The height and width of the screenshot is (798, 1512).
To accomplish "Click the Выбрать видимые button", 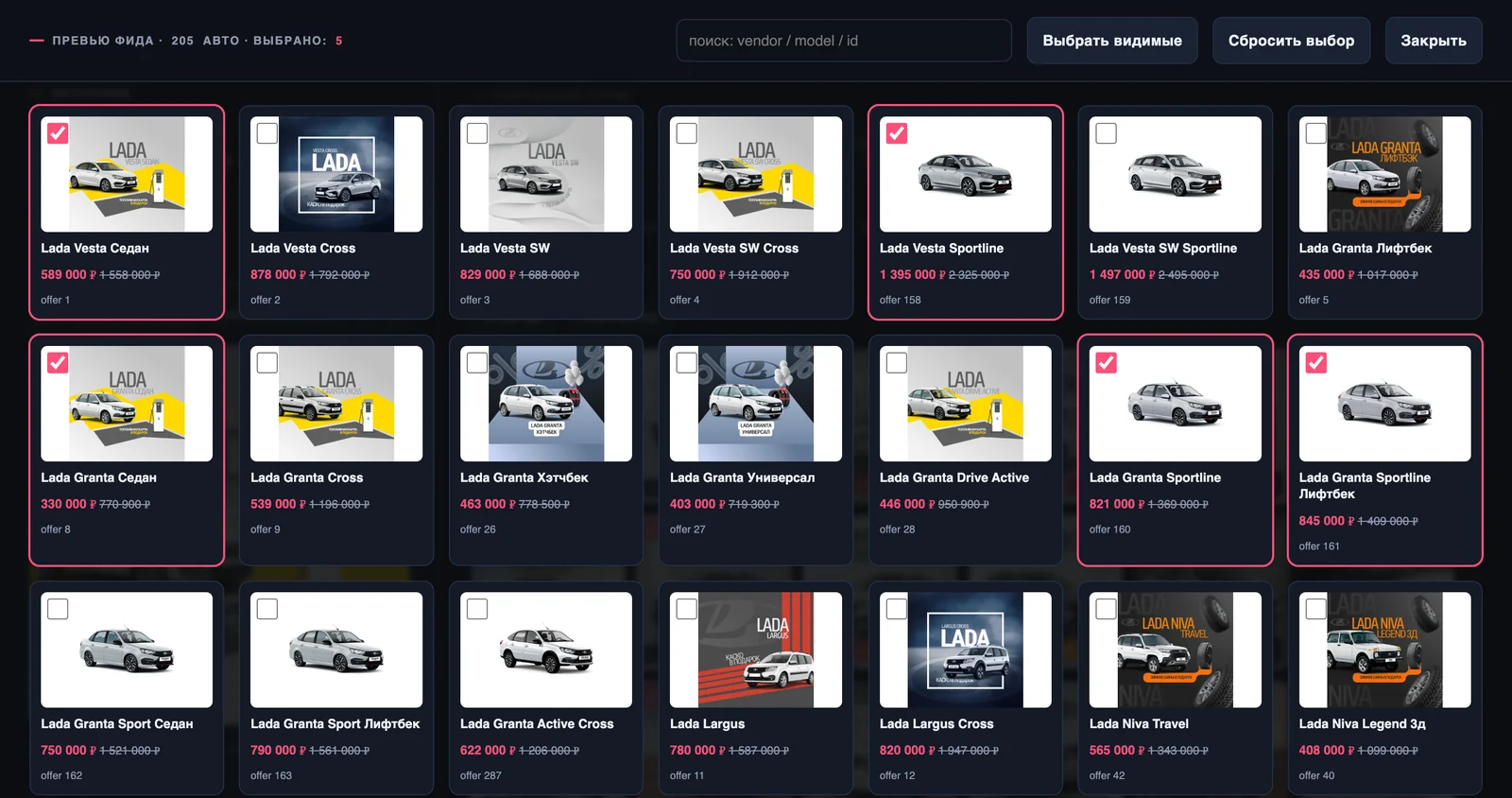I will (x=1112, y=41).
